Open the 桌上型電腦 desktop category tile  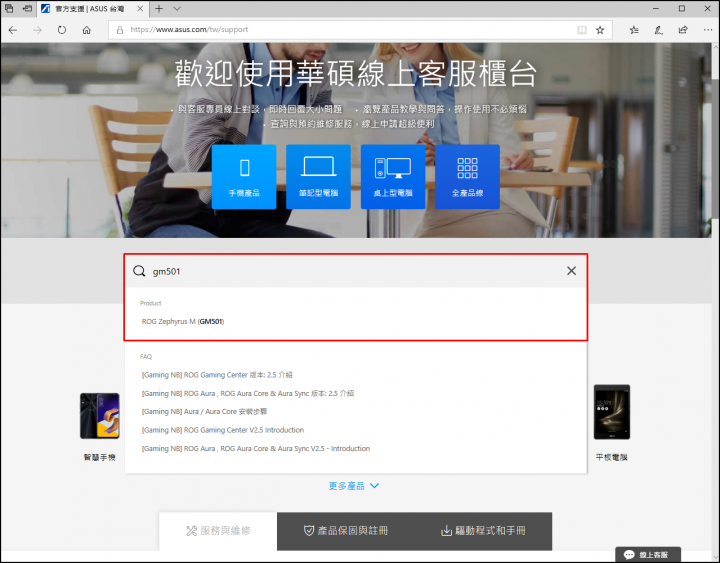pyautogui.click(x=393, y=177)
